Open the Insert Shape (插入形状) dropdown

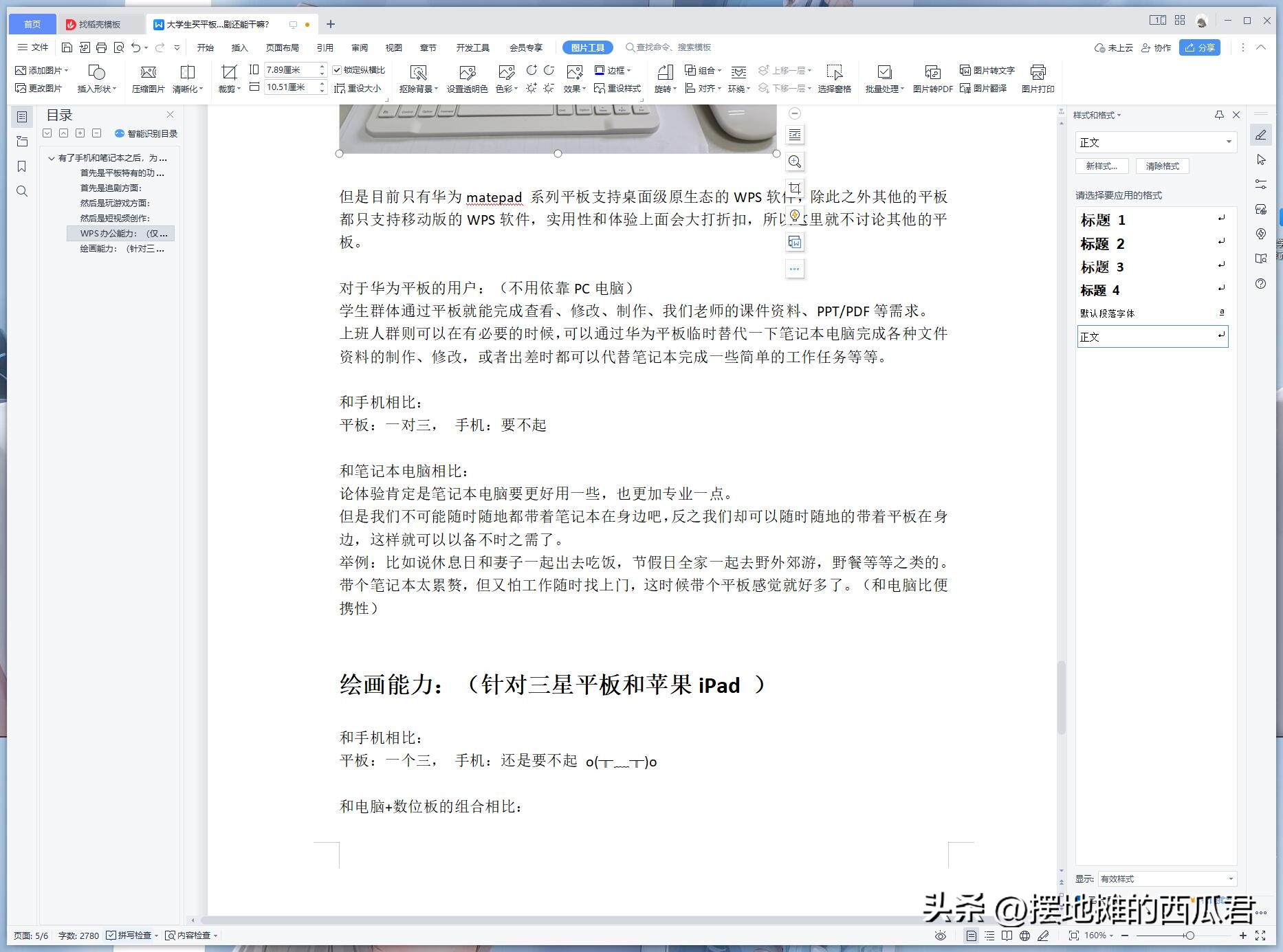96,79
